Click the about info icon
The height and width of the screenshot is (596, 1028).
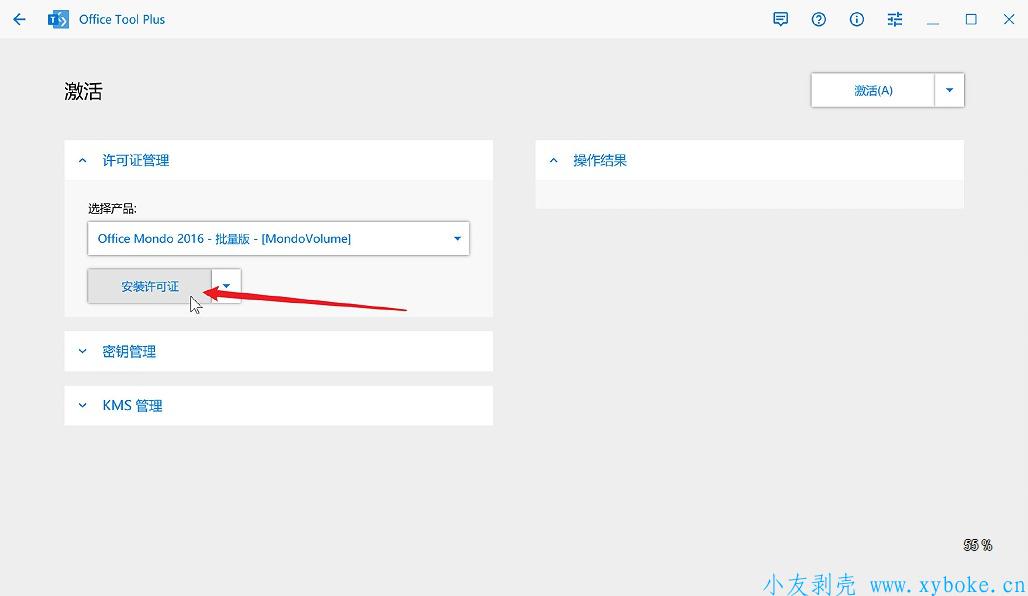(x=857, y=19)
